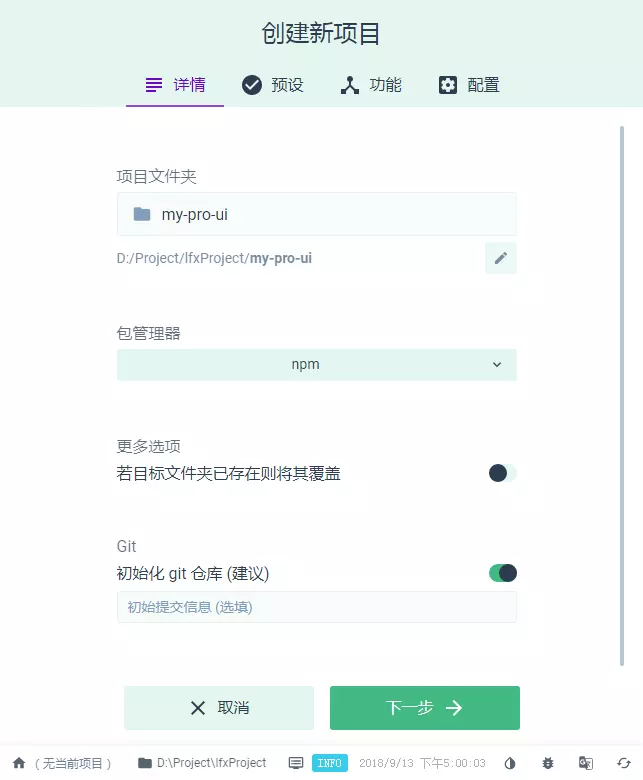Screen dimensions: 643x780
Task: Click the refresh icon in status bar
Action: point(624,763)
